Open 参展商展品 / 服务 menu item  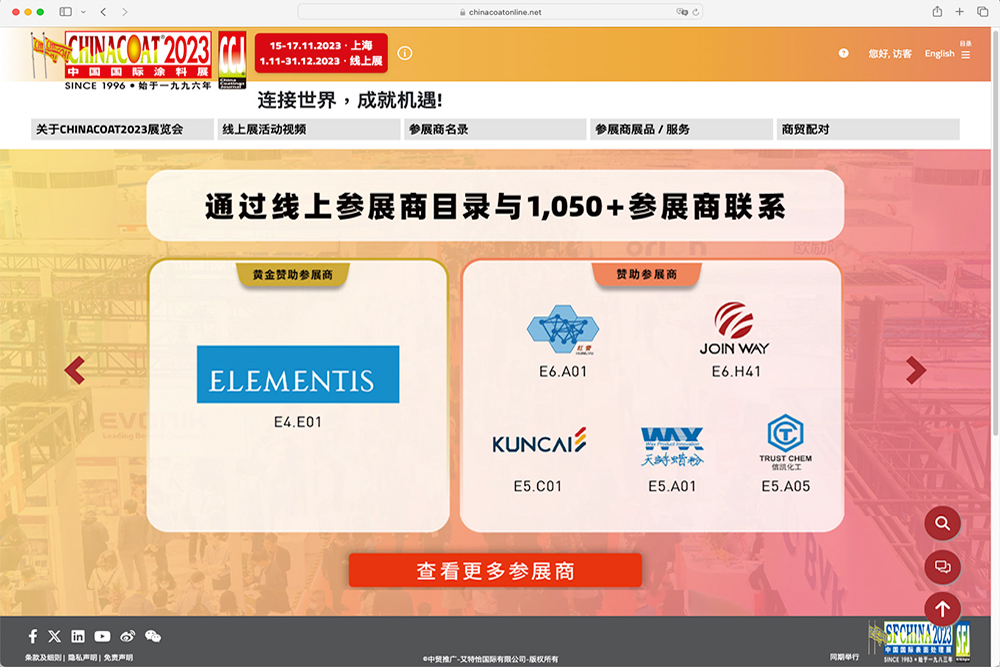coord(682,129)
